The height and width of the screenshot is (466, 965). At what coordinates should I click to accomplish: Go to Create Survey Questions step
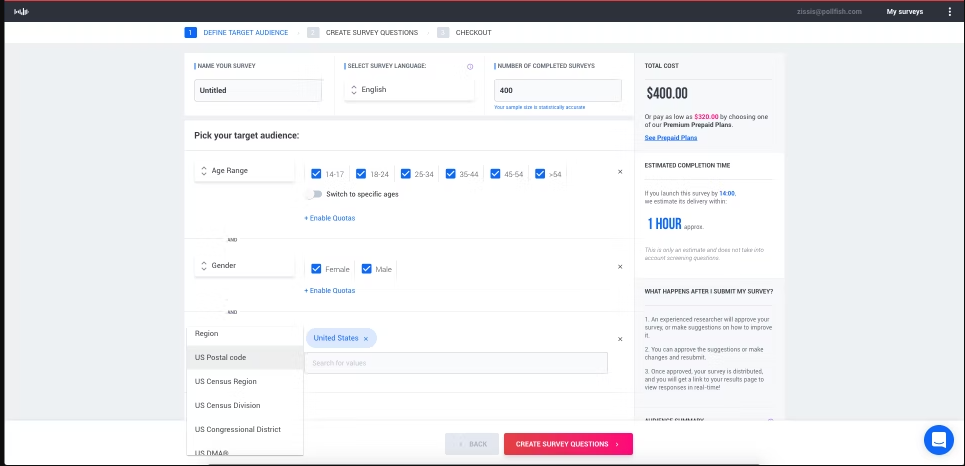[372, 33]
